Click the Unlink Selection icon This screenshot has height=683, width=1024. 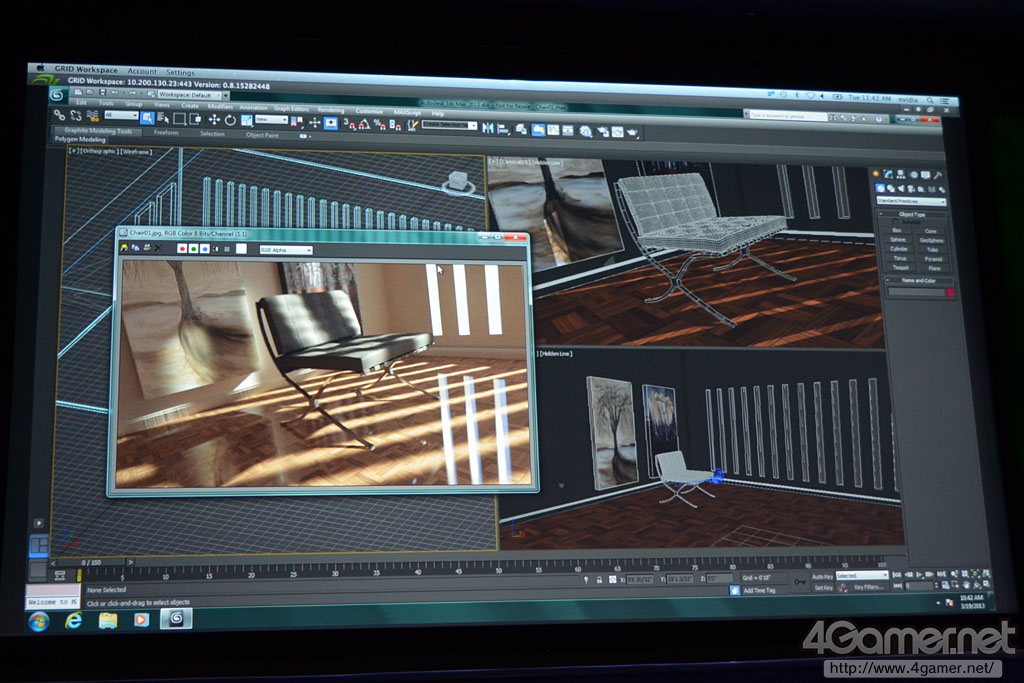coord(76,116)
